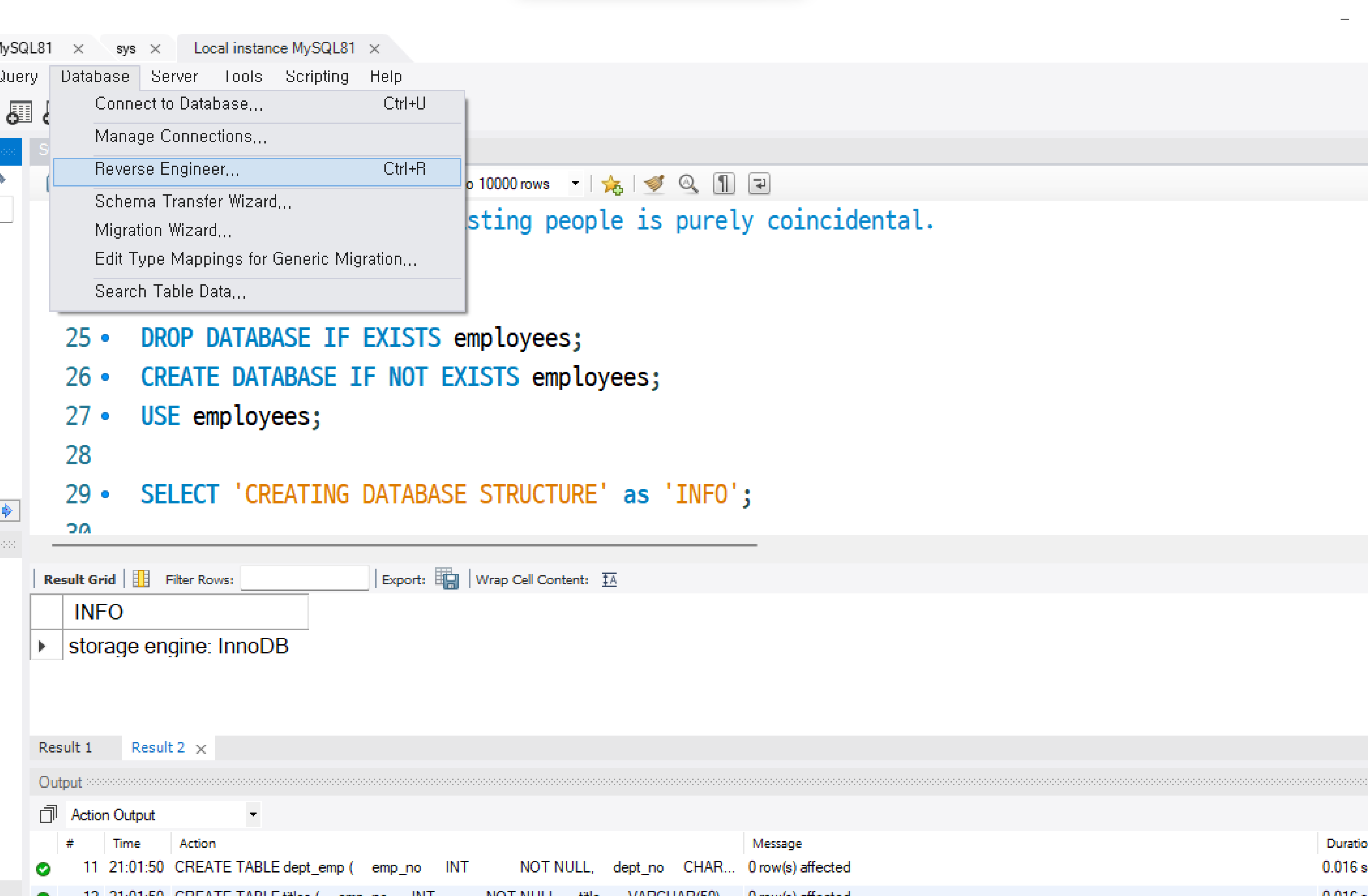Screen dimensions: 1368x896
Task: Select Connect to Database menu entry
Action: [x=257, y=104]
